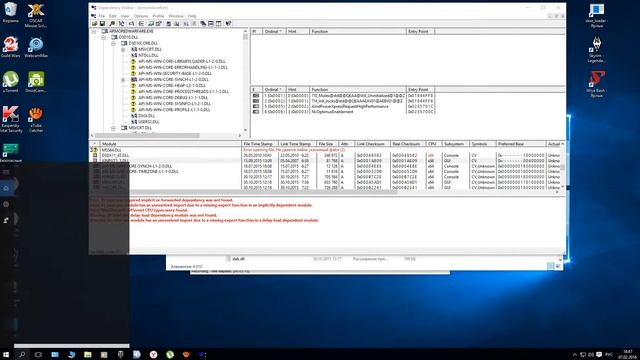Open the Windows Start button
The width and height of the screenshot is (640, 360).
click(x=6, y=354)
